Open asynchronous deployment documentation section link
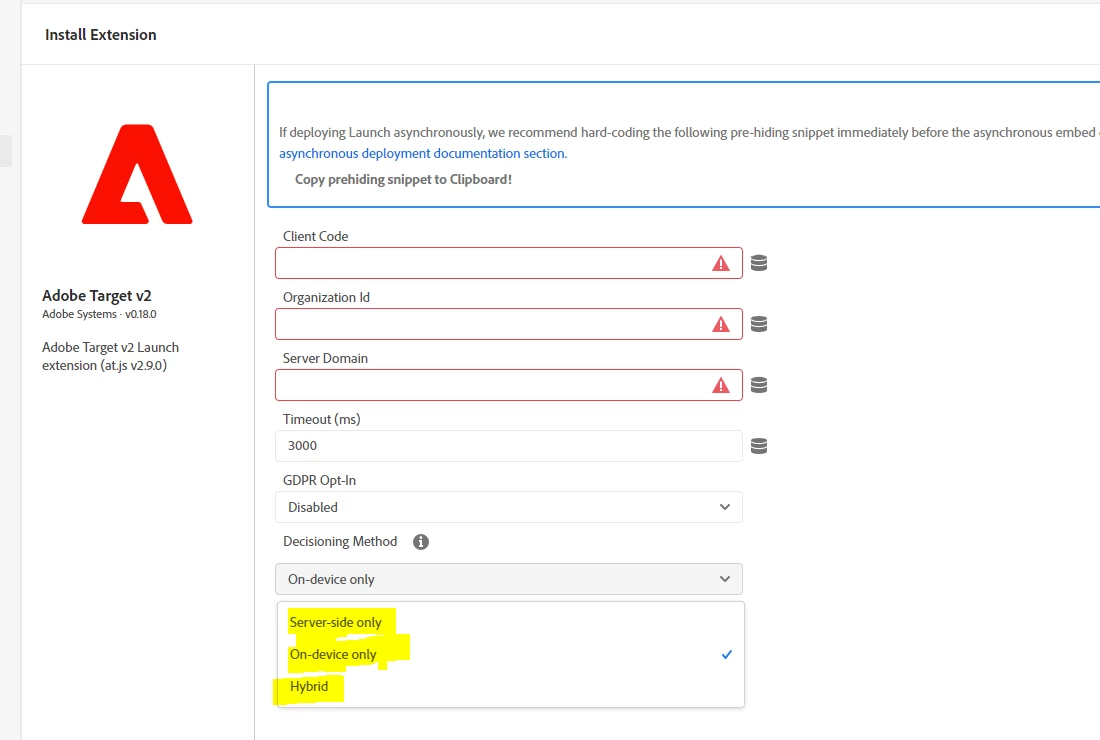Viewport: 1100px width, 740px height. (423, 154)
